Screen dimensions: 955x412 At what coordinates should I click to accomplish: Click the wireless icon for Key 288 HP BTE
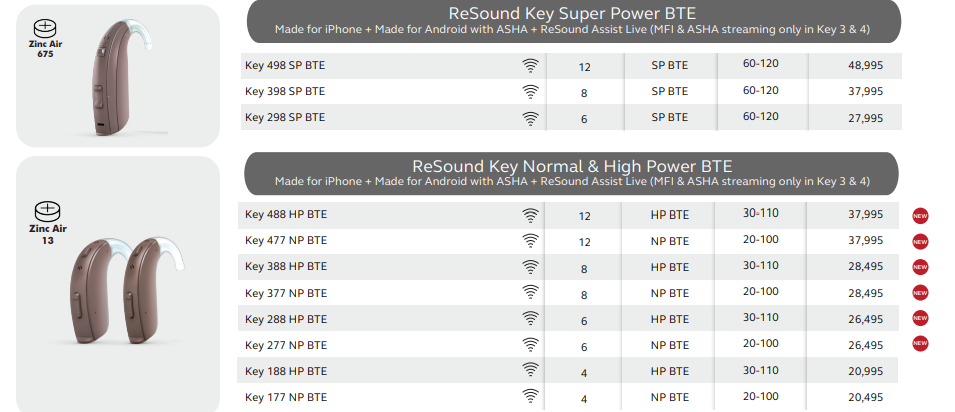530,318
